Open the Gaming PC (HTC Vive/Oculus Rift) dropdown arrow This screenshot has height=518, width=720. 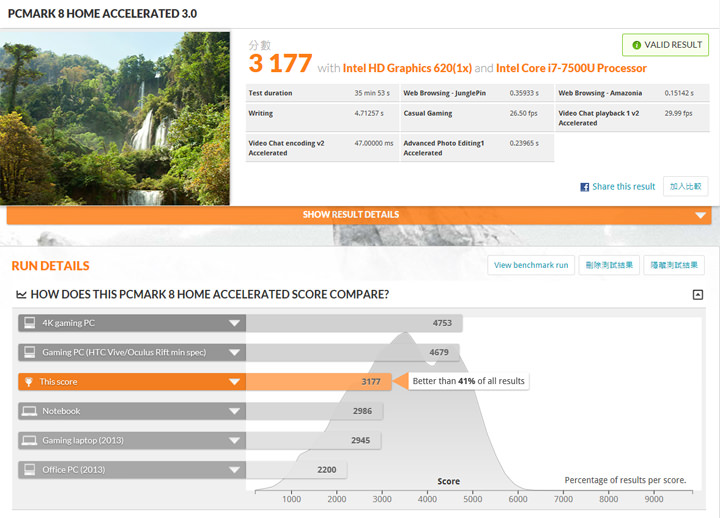point(234,353)
